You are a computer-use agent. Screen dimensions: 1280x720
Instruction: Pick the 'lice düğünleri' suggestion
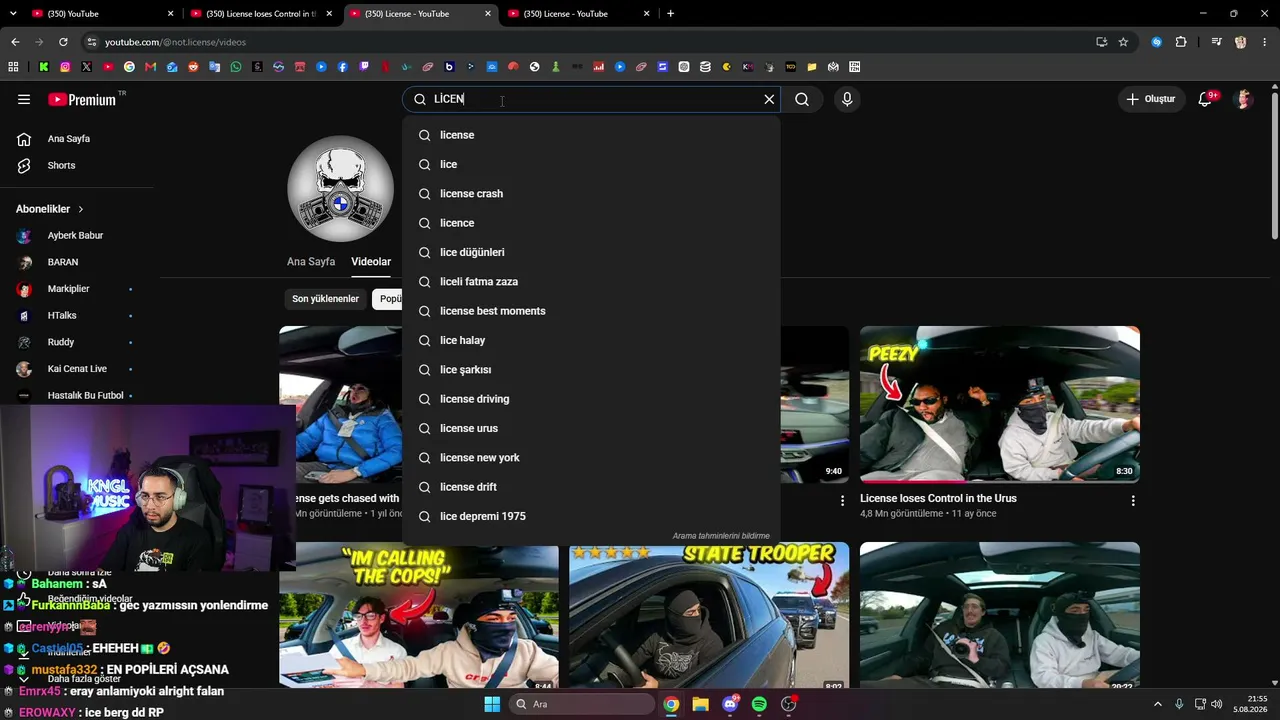pyautogui.click(x=591, y=252)
